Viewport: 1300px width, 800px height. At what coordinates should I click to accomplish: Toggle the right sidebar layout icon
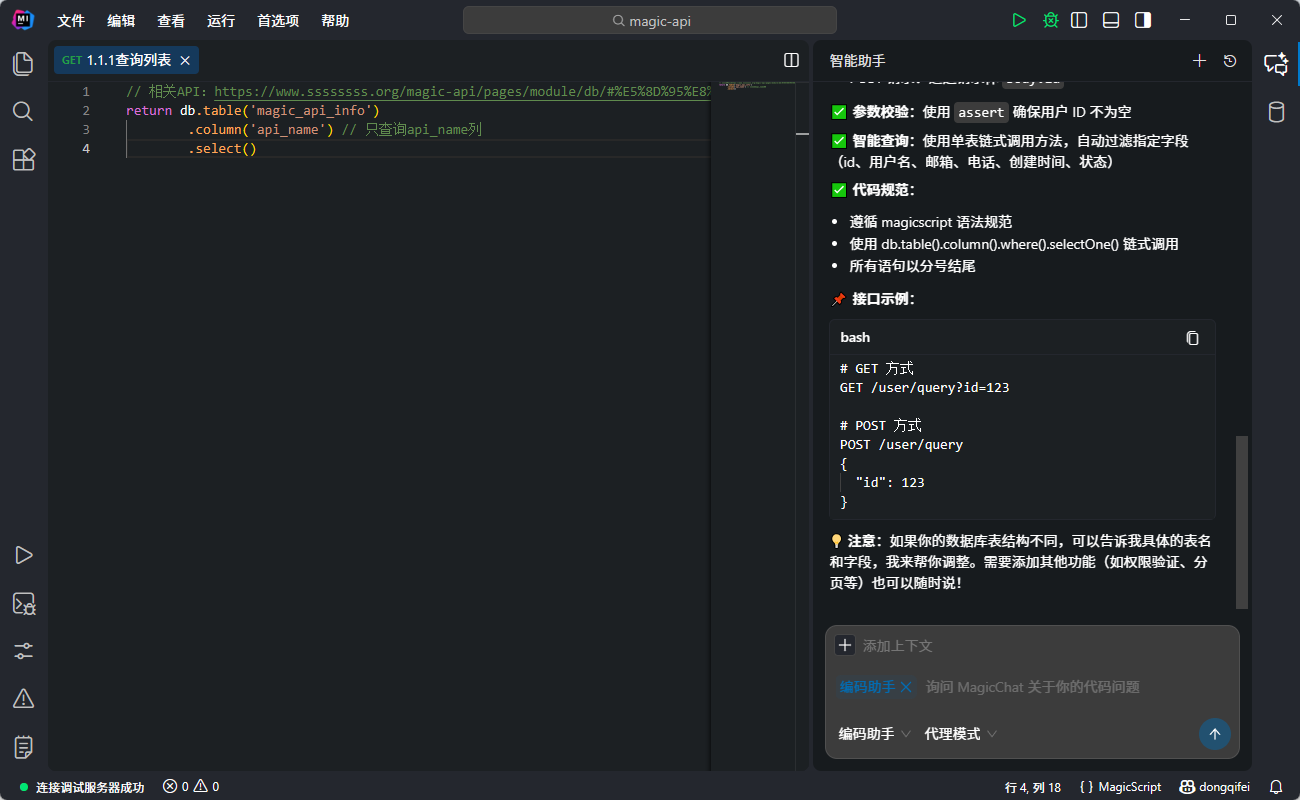point(1142,20)
